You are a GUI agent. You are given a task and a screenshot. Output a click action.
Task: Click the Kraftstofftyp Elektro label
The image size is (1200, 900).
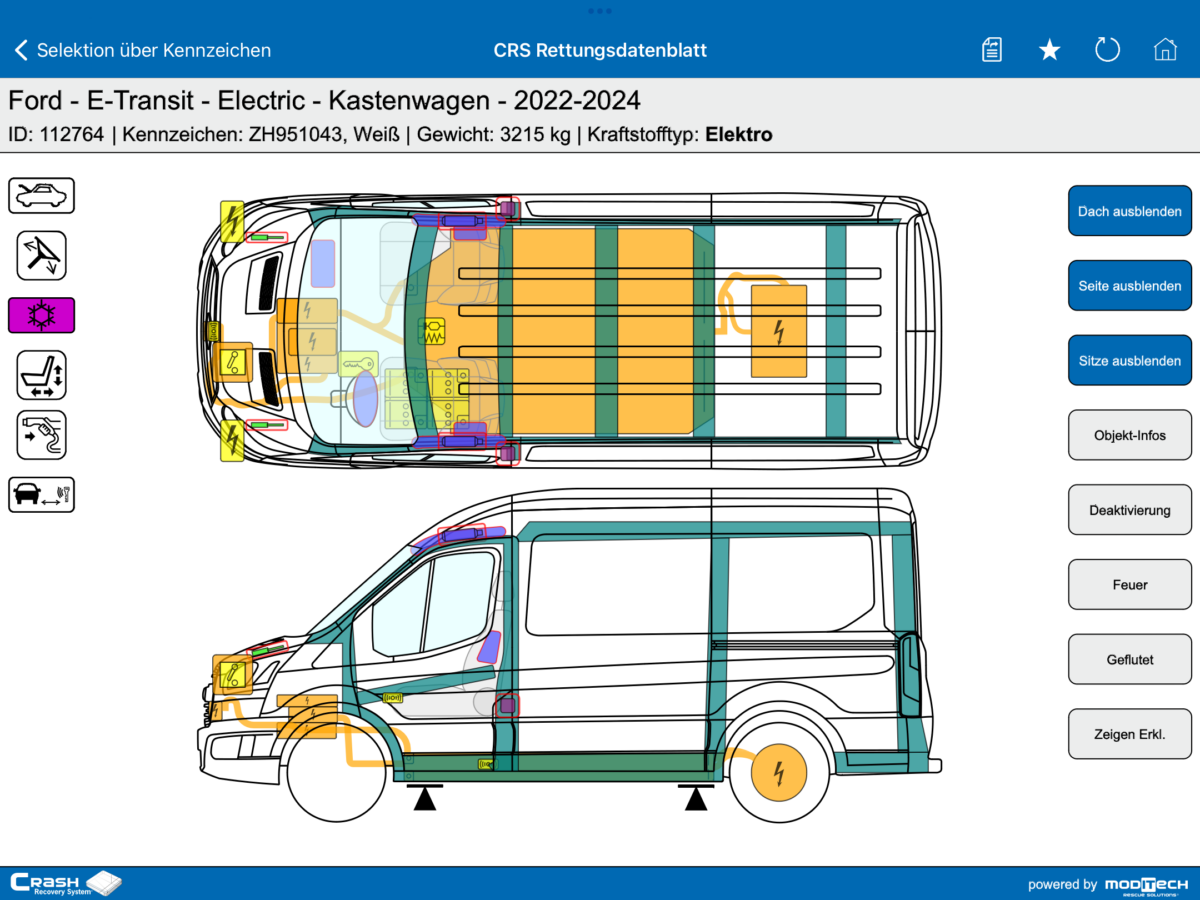(x=680, y=134)
